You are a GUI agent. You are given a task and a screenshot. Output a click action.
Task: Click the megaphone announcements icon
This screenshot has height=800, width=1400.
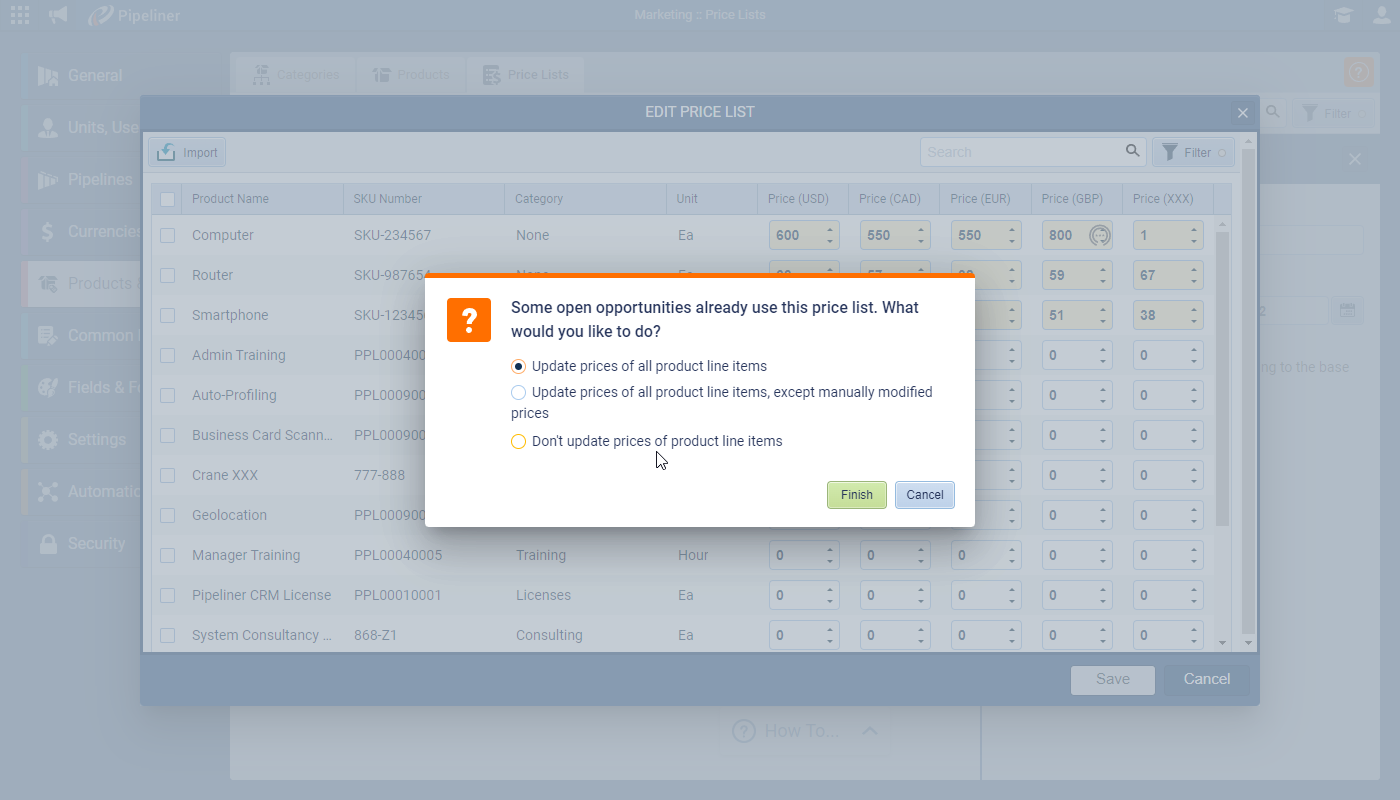click(x=59, y=15)
